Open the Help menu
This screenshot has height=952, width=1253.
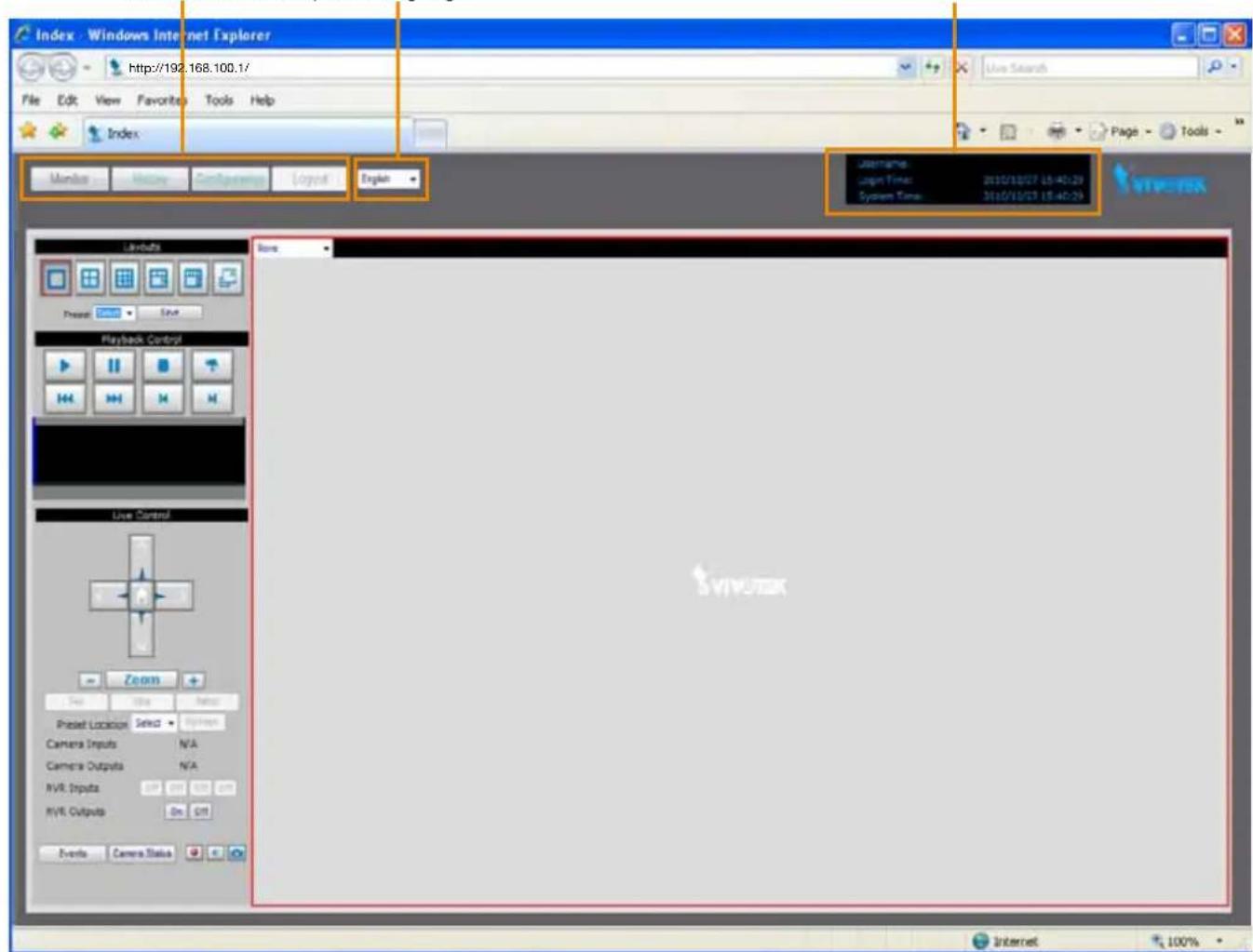tap(263, 100)
